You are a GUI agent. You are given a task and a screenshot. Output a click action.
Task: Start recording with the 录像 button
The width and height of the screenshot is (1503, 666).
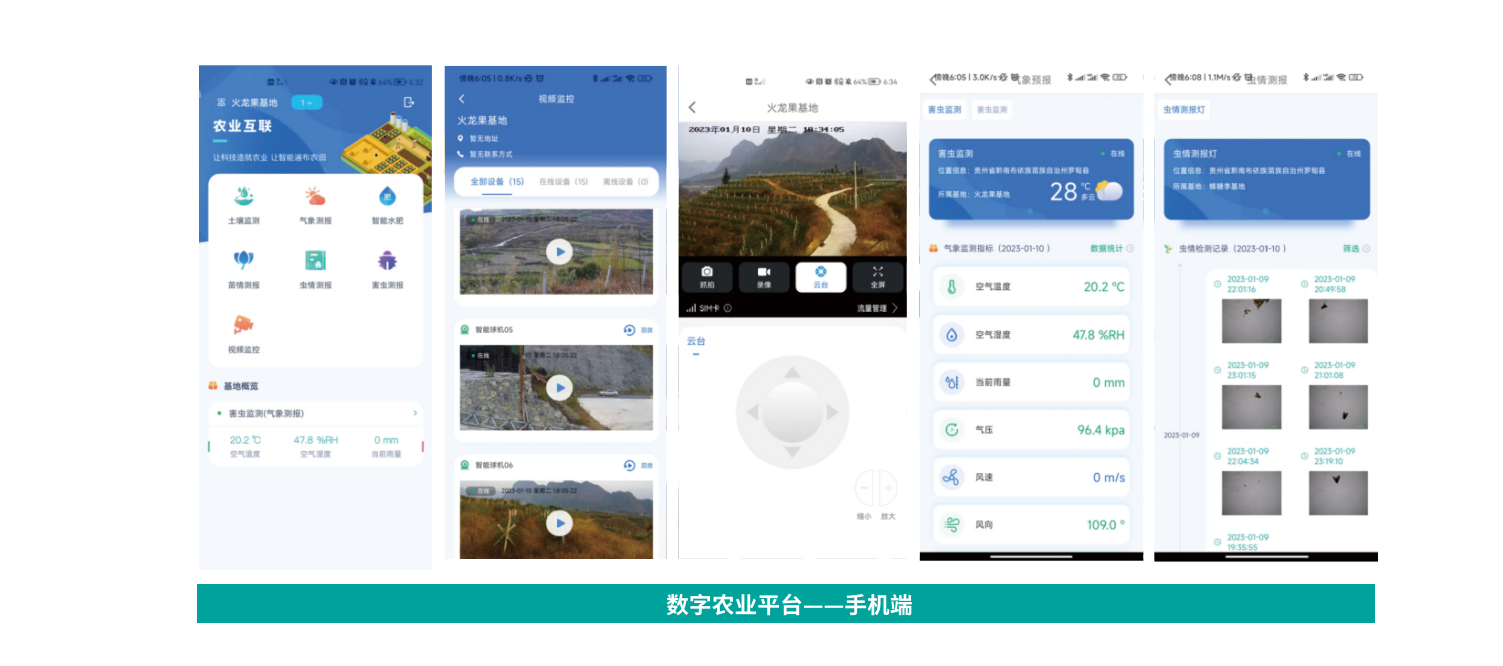pos(764,276)
